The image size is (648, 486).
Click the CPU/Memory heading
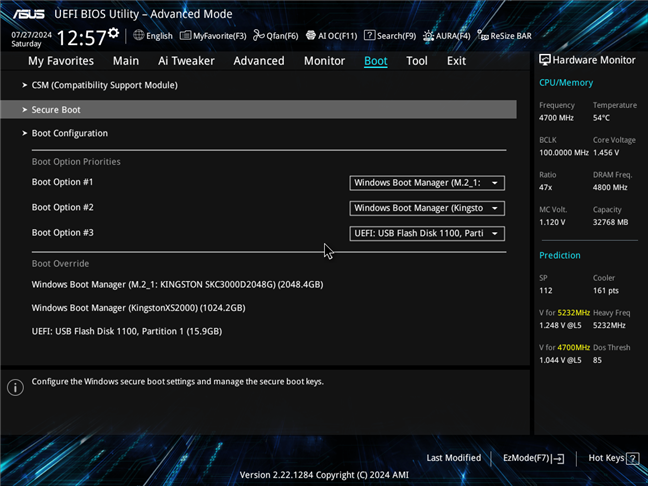coord(566,83)
